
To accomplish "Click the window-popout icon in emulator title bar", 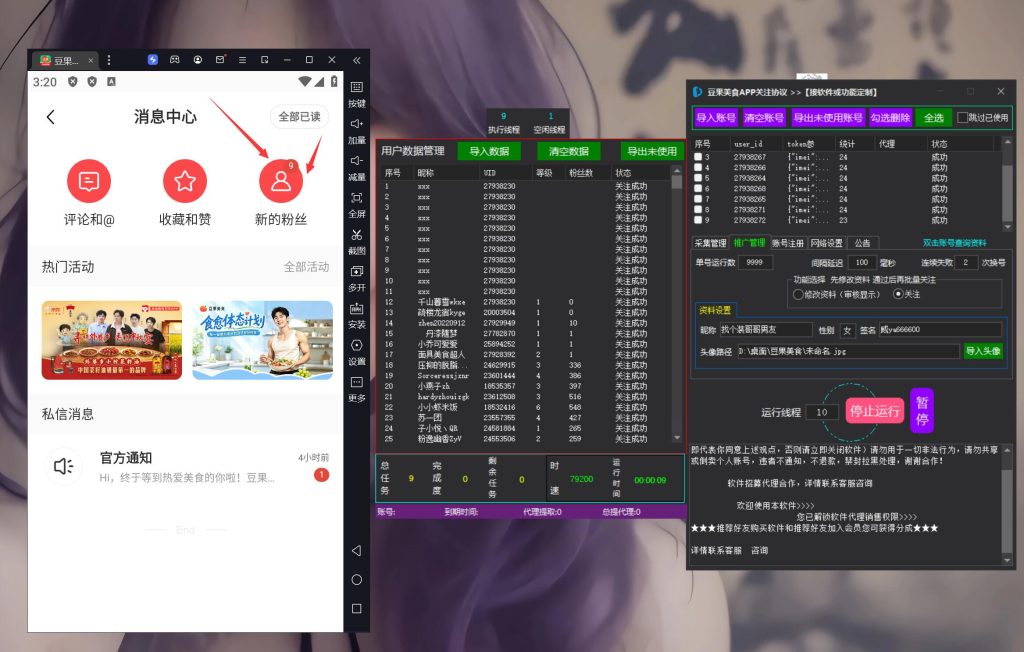I will pos(264,59).
